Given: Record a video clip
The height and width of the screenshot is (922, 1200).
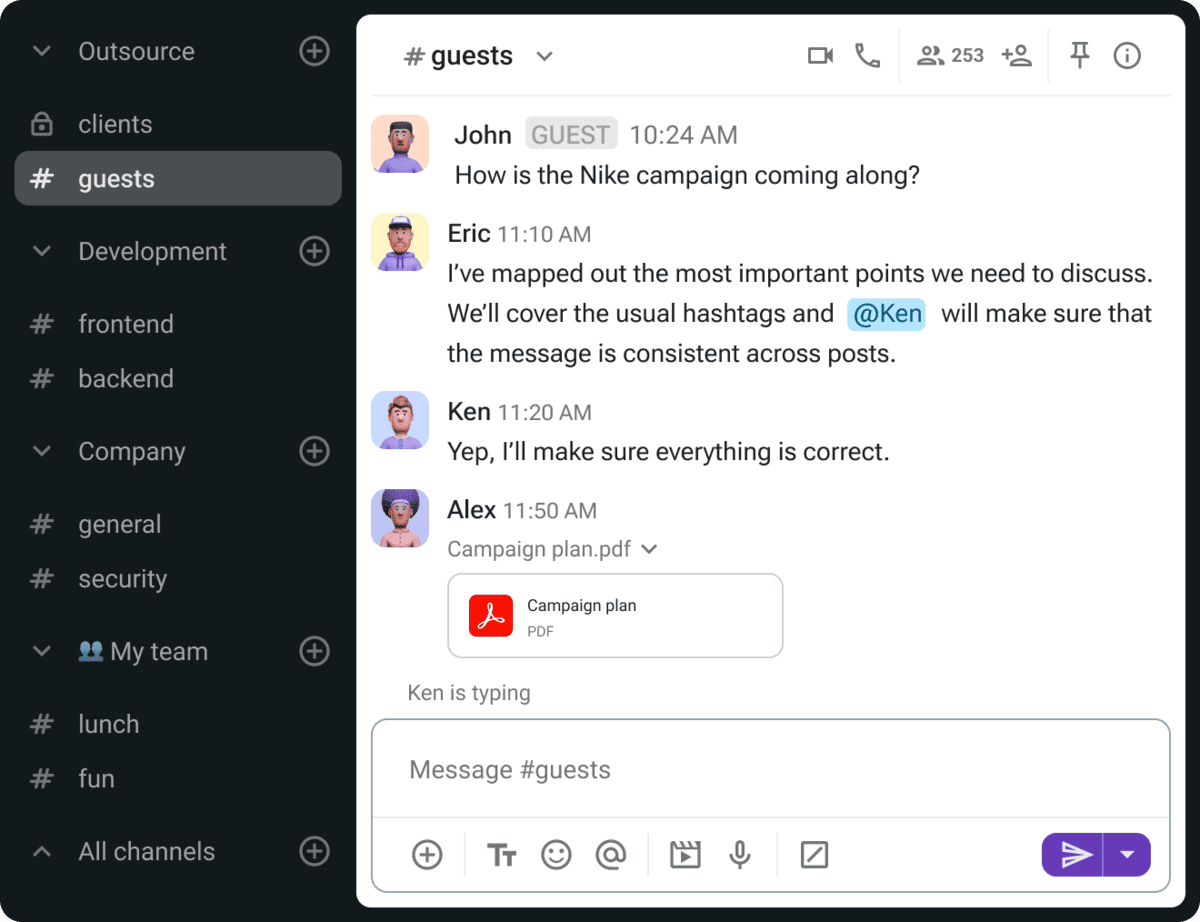Looking at the screenshot, I should [x=685, y=855].
